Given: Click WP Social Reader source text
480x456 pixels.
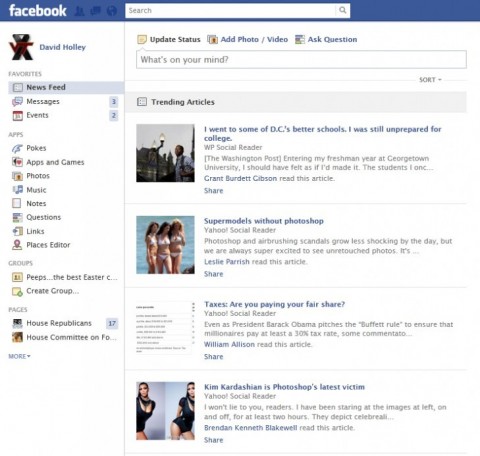Looking at the screenshot, I should point(233,147).
